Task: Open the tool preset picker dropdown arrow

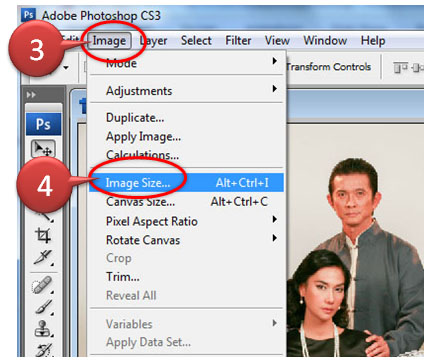Action: point(66,68)
